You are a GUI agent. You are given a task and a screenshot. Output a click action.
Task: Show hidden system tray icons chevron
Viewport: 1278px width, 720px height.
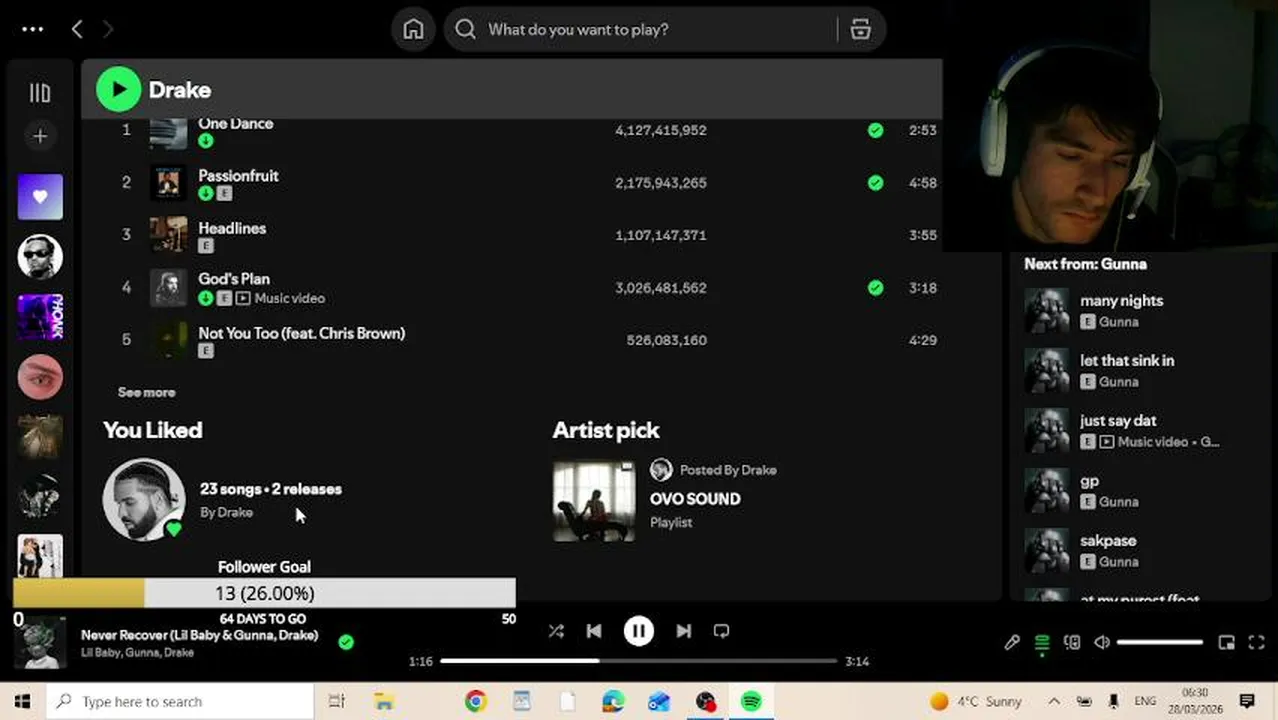pyautogui.click(x=1054, y=701)
